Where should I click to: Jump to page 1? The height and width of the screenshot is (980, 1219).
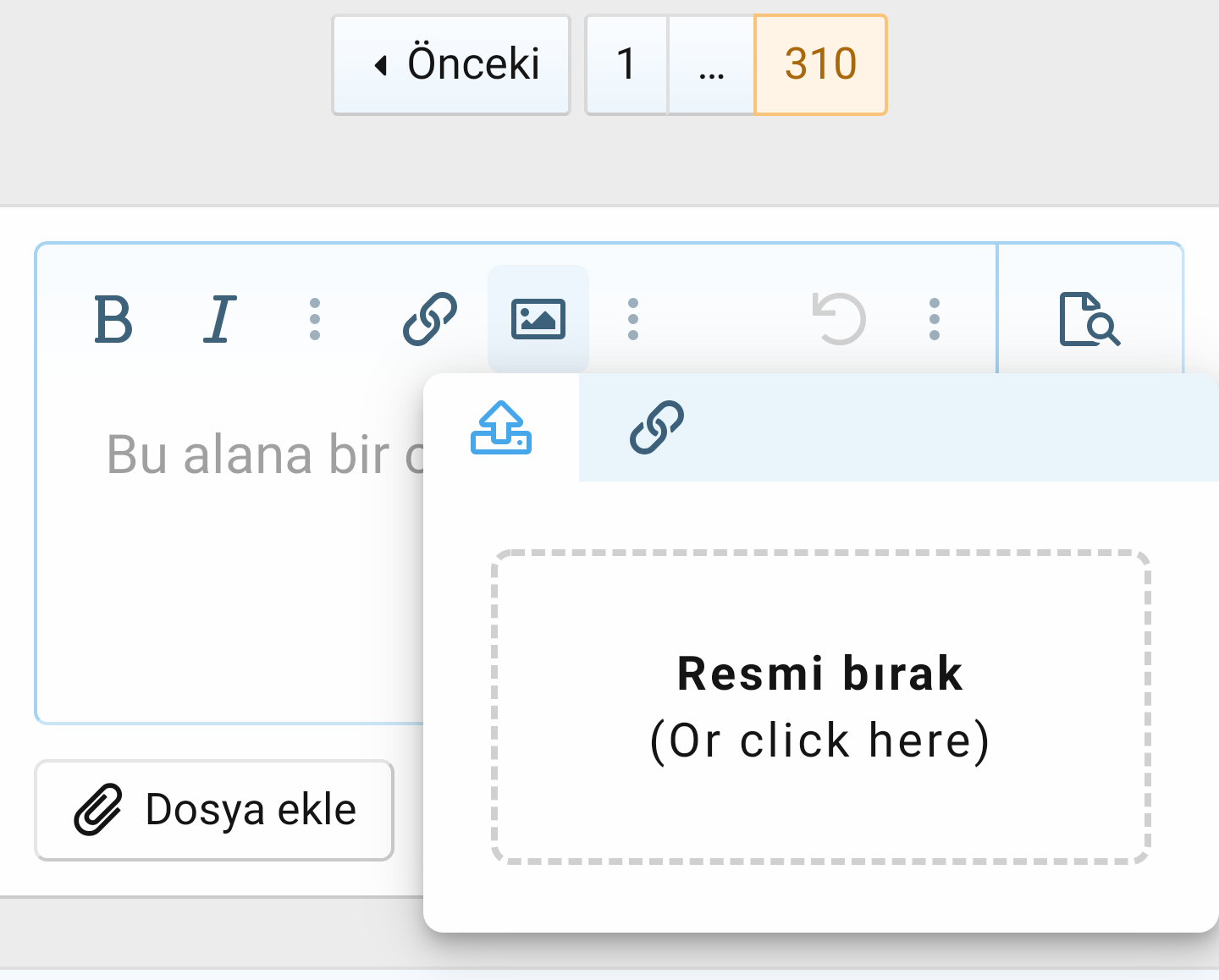click(x=626, y=64)
